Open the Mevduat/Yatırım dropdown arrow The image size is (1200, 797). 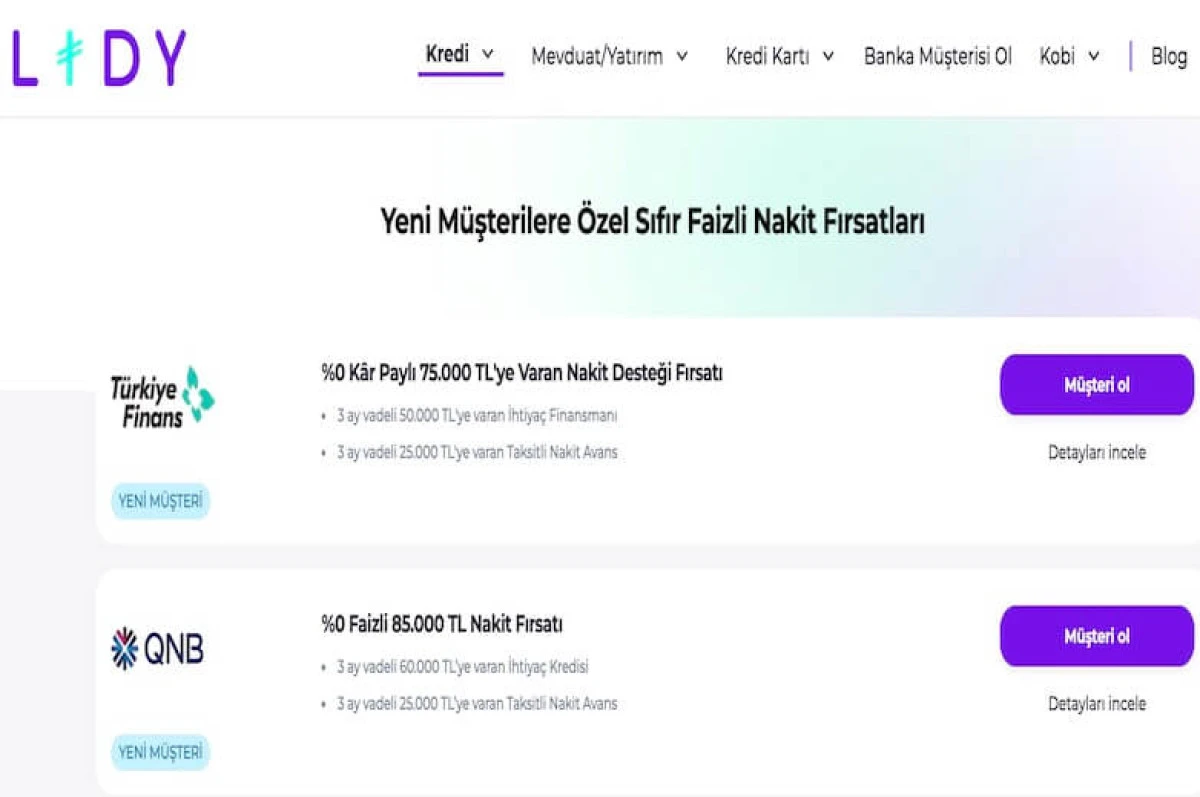682,56
